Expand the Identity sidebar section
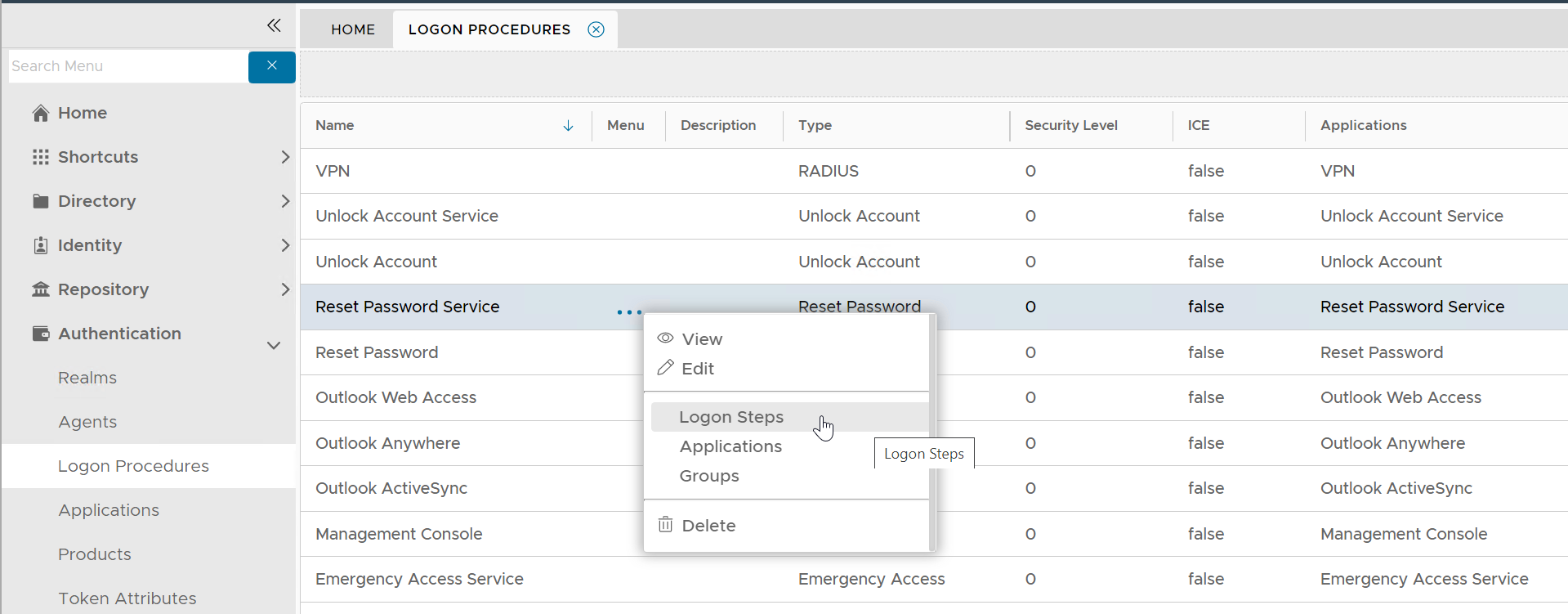The width and height of the screenshot is (1568, 614). (x=285, y=245)
